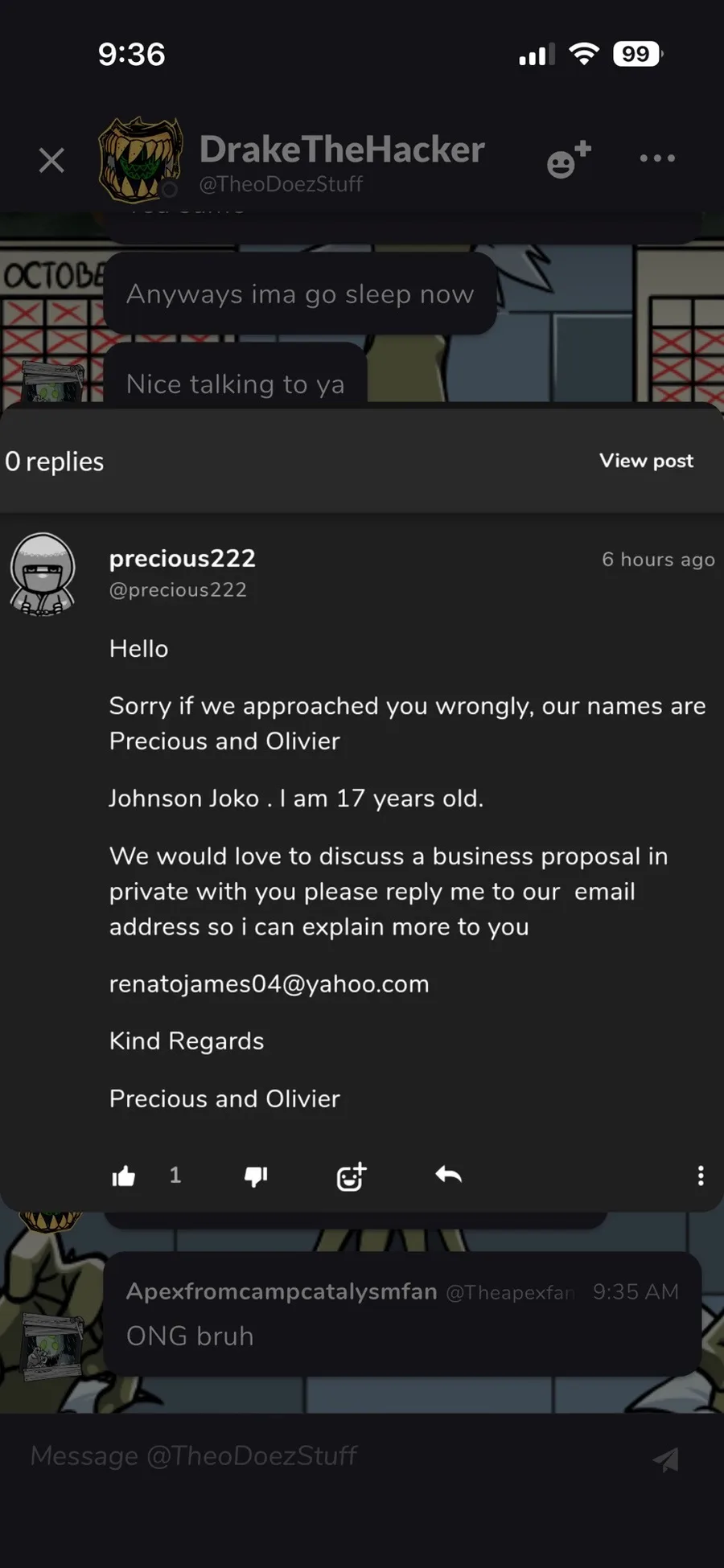Open the post's vertical three-dot options
The image size is (724, 1568).
(701, 1176)
